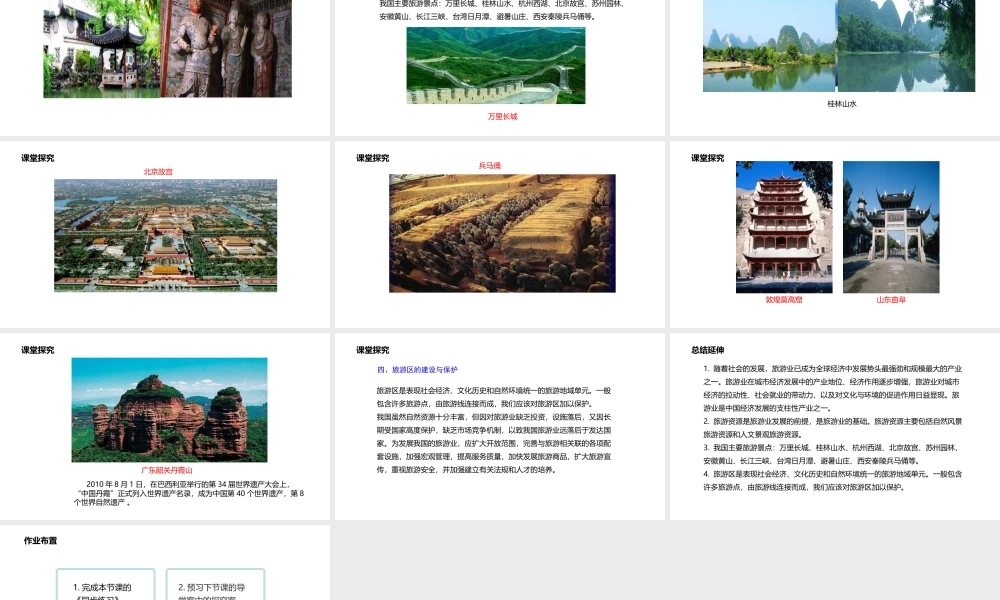Viewport: 1000px width, 600px height.
Task: Click the red caption 山东曲阜
Action: point(891,299)
